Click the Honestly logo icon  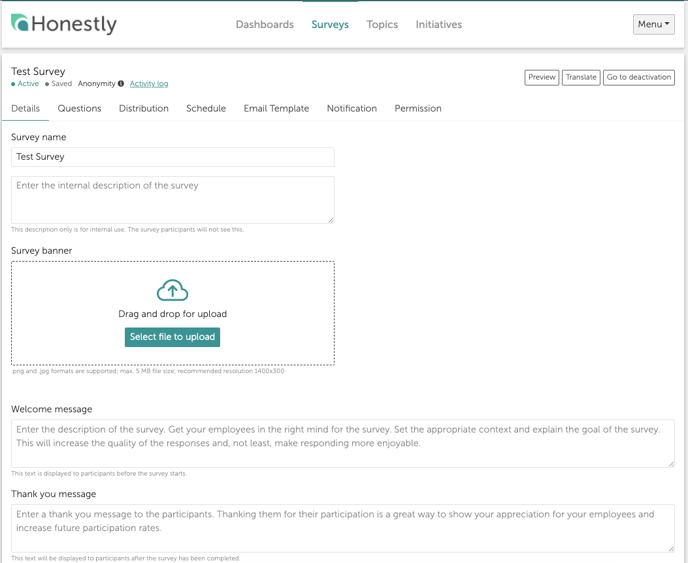pyautogui.click(x=20, y=23)
